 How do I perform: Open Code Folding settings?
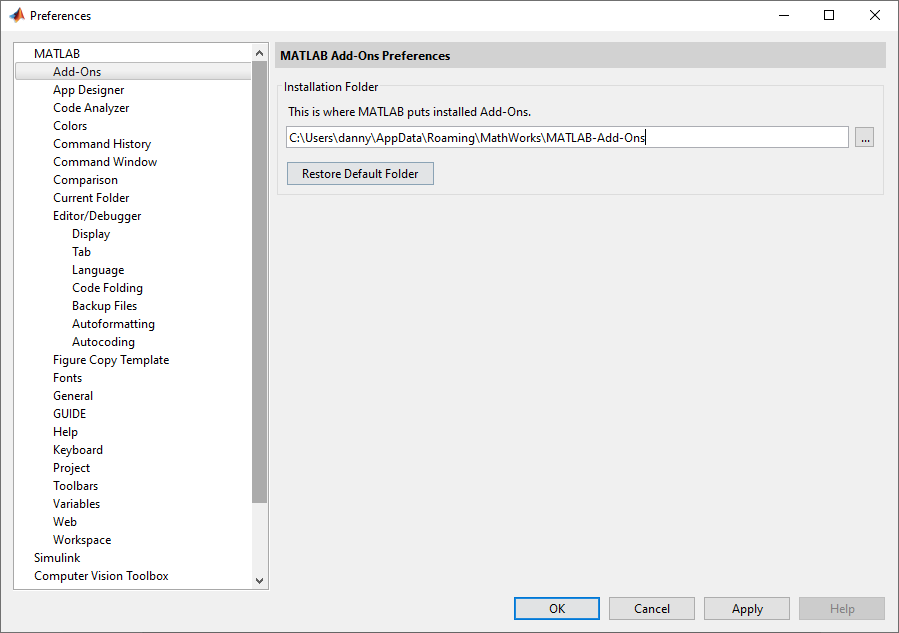[107, 288]
